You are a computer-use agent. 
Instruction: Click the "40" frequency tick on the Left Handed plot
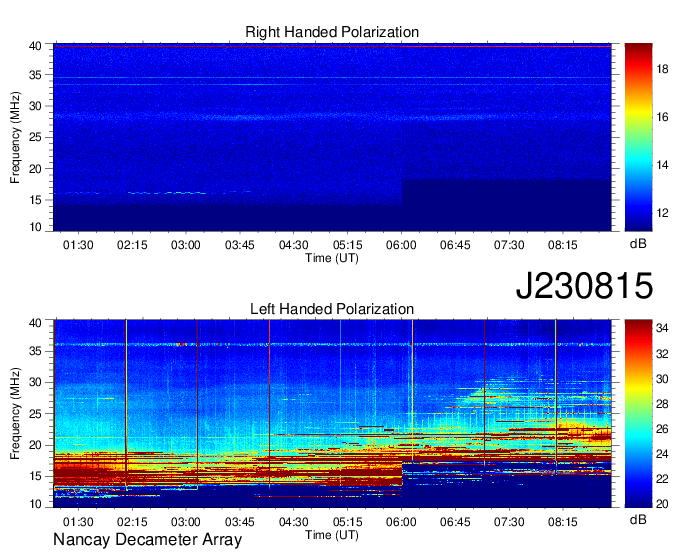[x=35, y=323]
